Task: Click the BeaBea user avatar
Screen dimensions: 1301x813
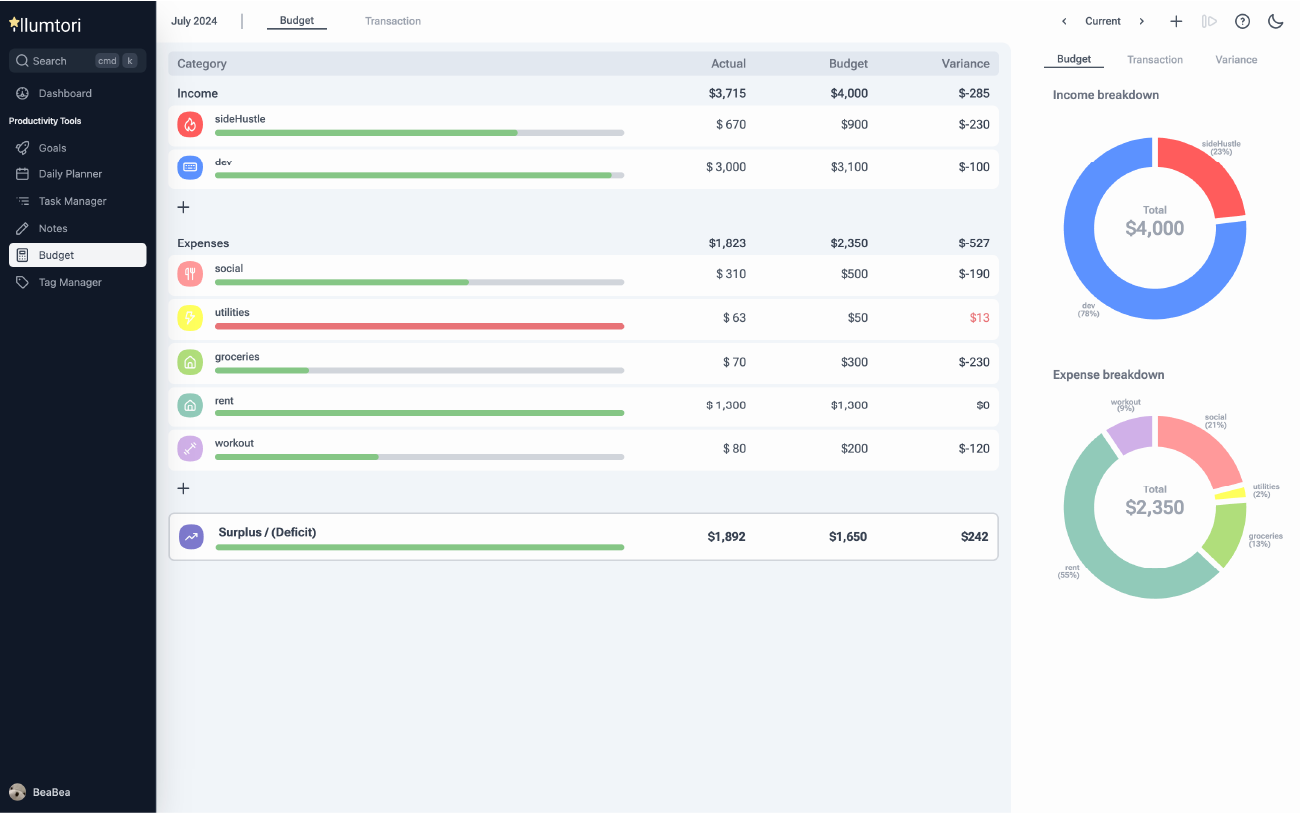Action: pyautogui.click(x=18, y=792)
